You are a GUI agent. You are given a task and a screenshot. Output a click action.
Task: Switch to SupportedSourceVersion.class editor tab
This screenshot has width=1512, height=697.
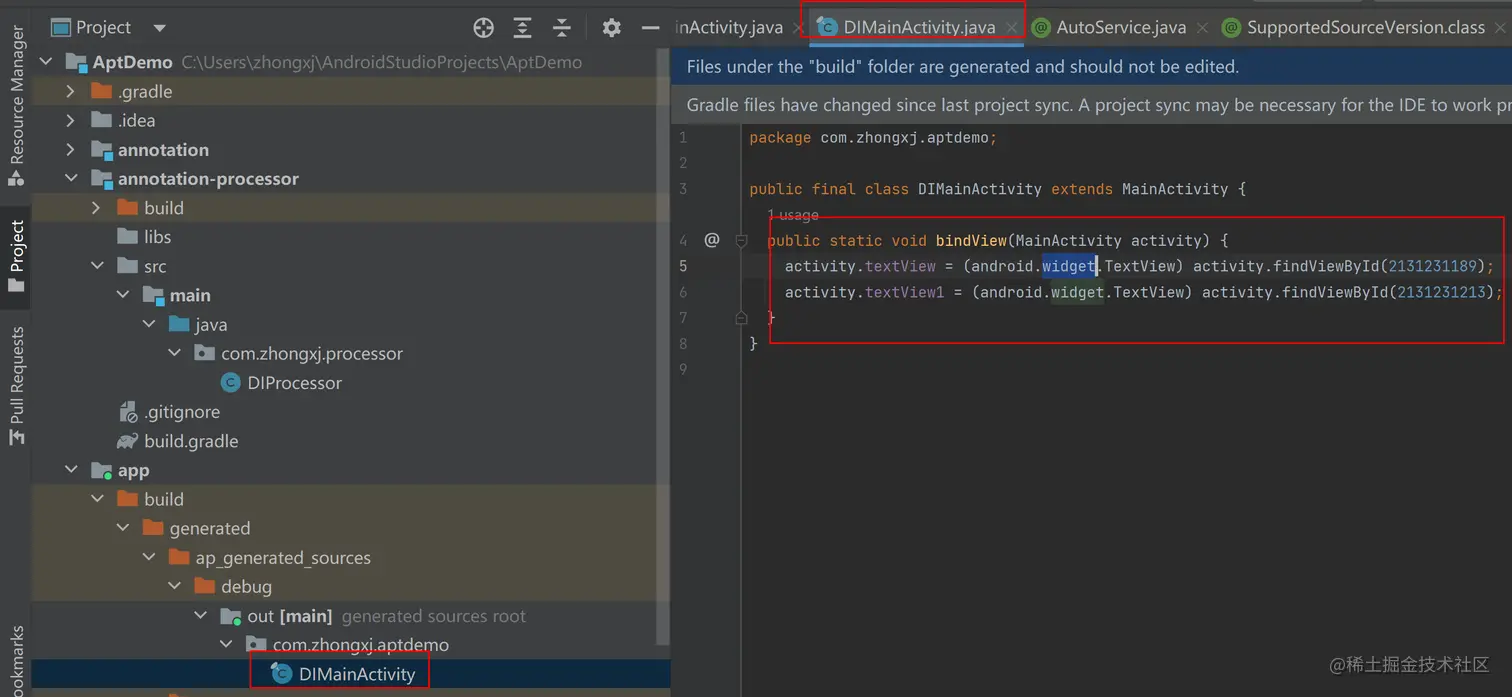[x=1365, y=27]
